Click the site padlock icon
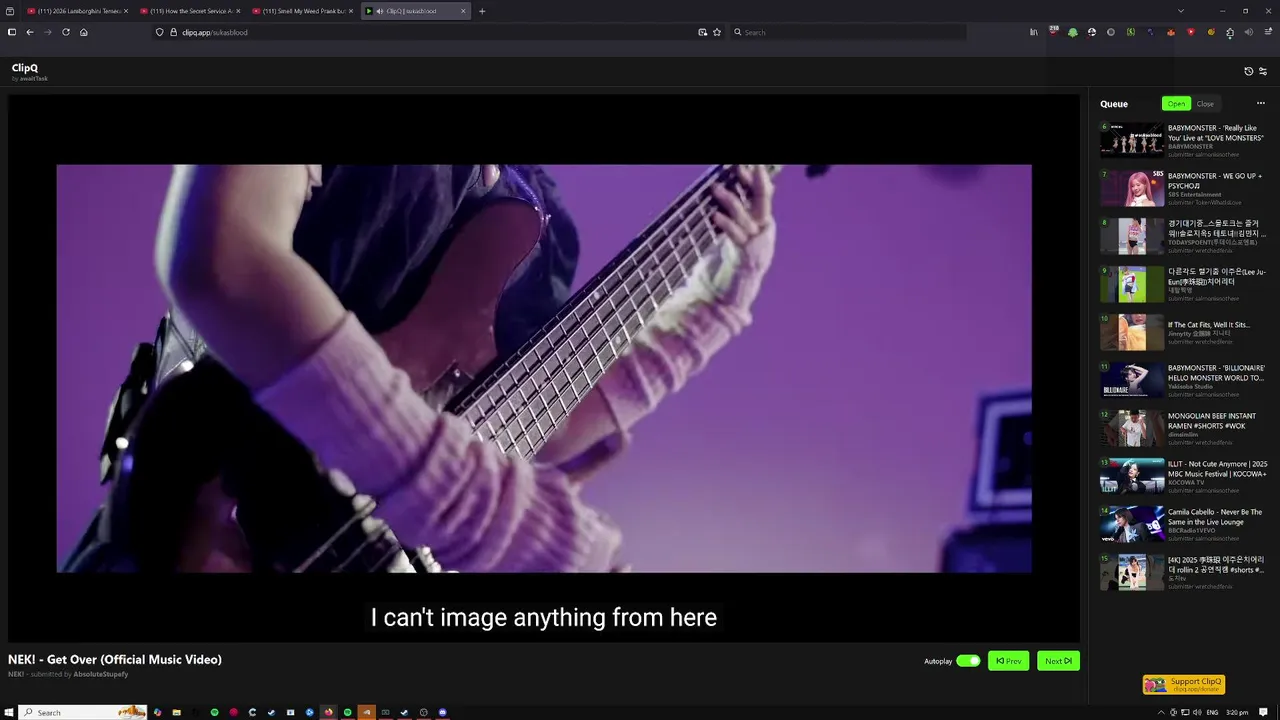The height and width of the screenshot is (720, 1280). click(x=174, y=32)
